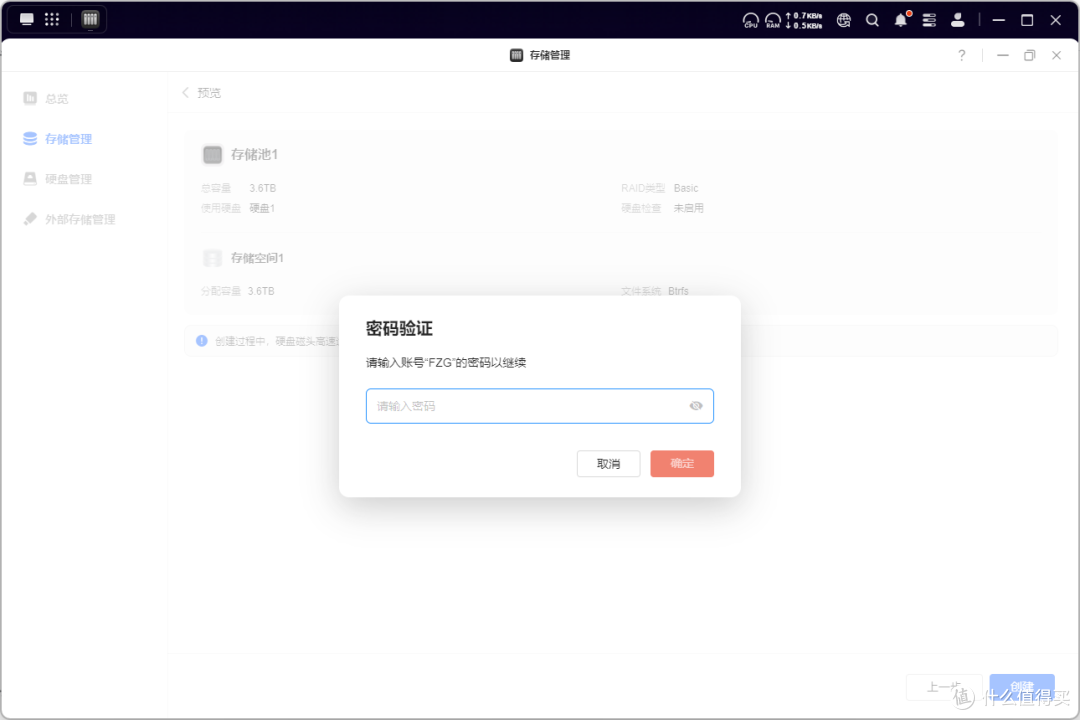The width and height of the screenshot is (1080, 720).
Task: Toggle password visibility eye icon
Action: (696, 406)
